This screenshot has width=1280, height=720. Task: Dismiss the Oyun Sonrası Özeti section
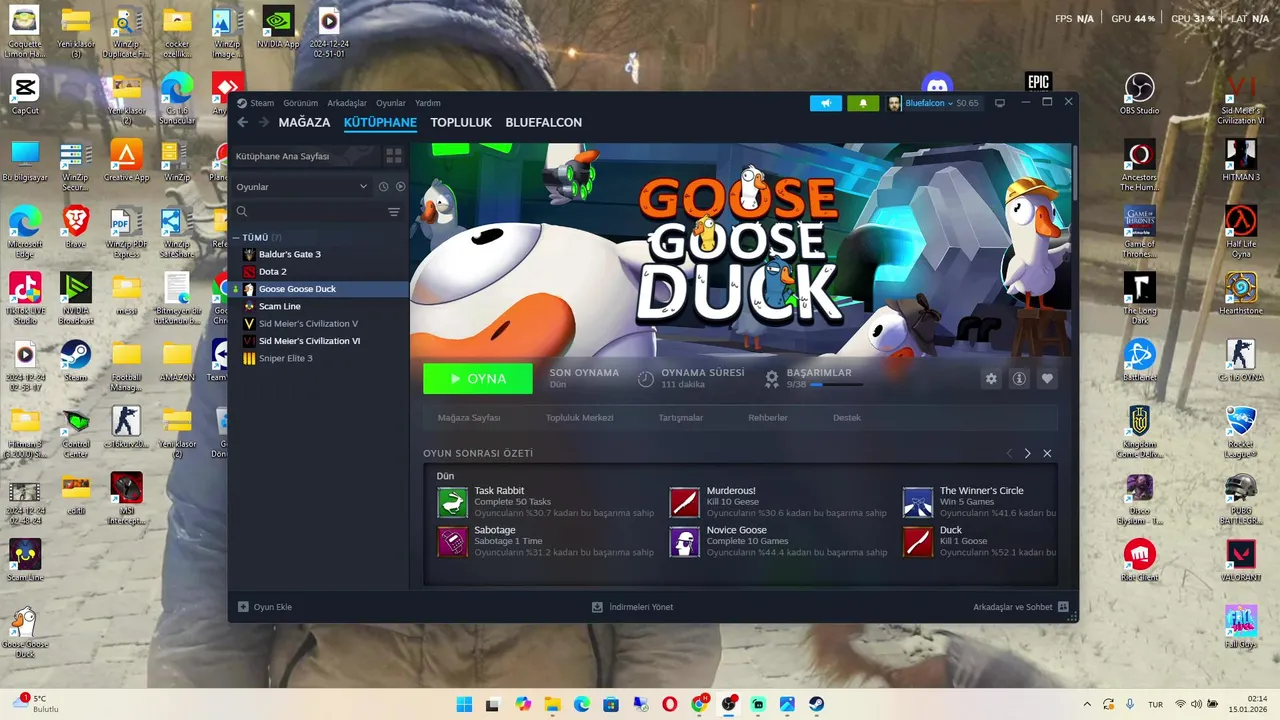click(1047, 453)
